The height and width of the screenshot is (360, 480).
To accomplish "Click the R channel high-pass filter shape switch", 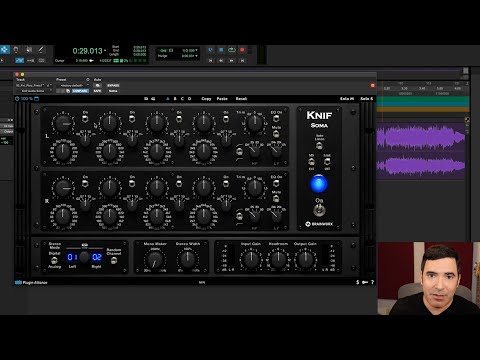I will [x=239, y=216].
